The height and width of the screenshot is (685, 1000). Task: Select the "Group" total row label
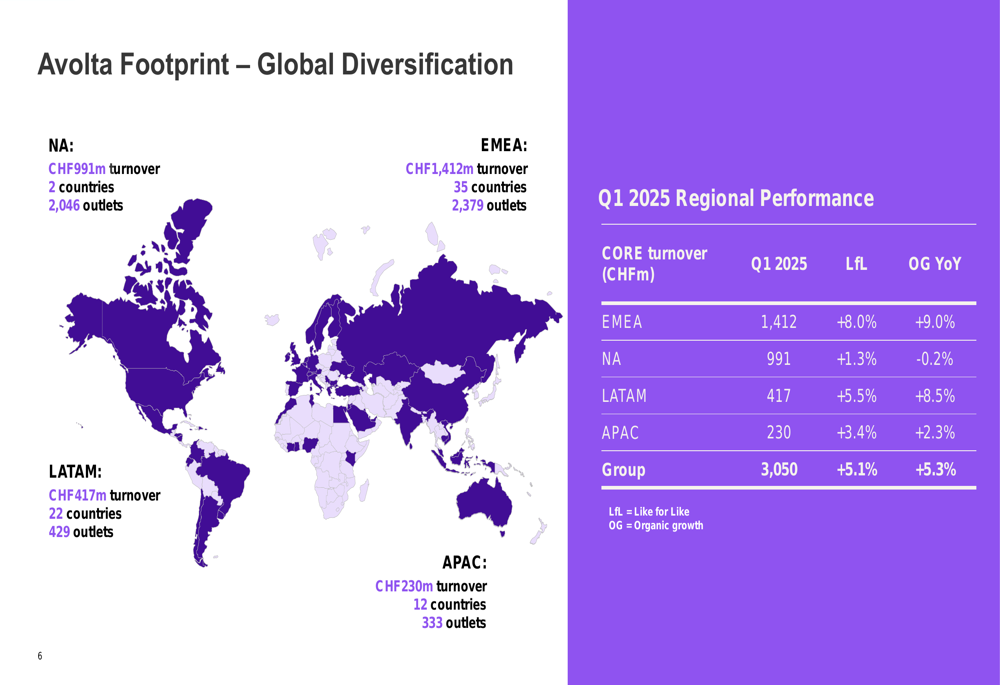(x=623, y=470)
